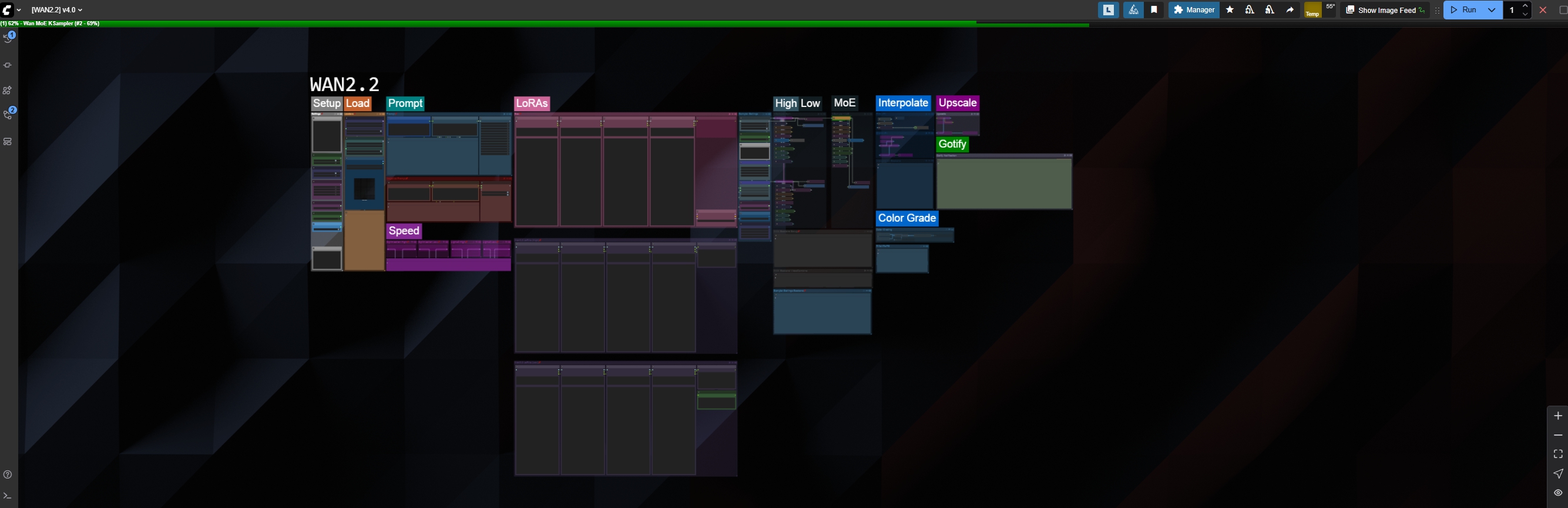Click the green progress bar
The width and height of the screenshot is (1568, 508).
tap(545, 24)
